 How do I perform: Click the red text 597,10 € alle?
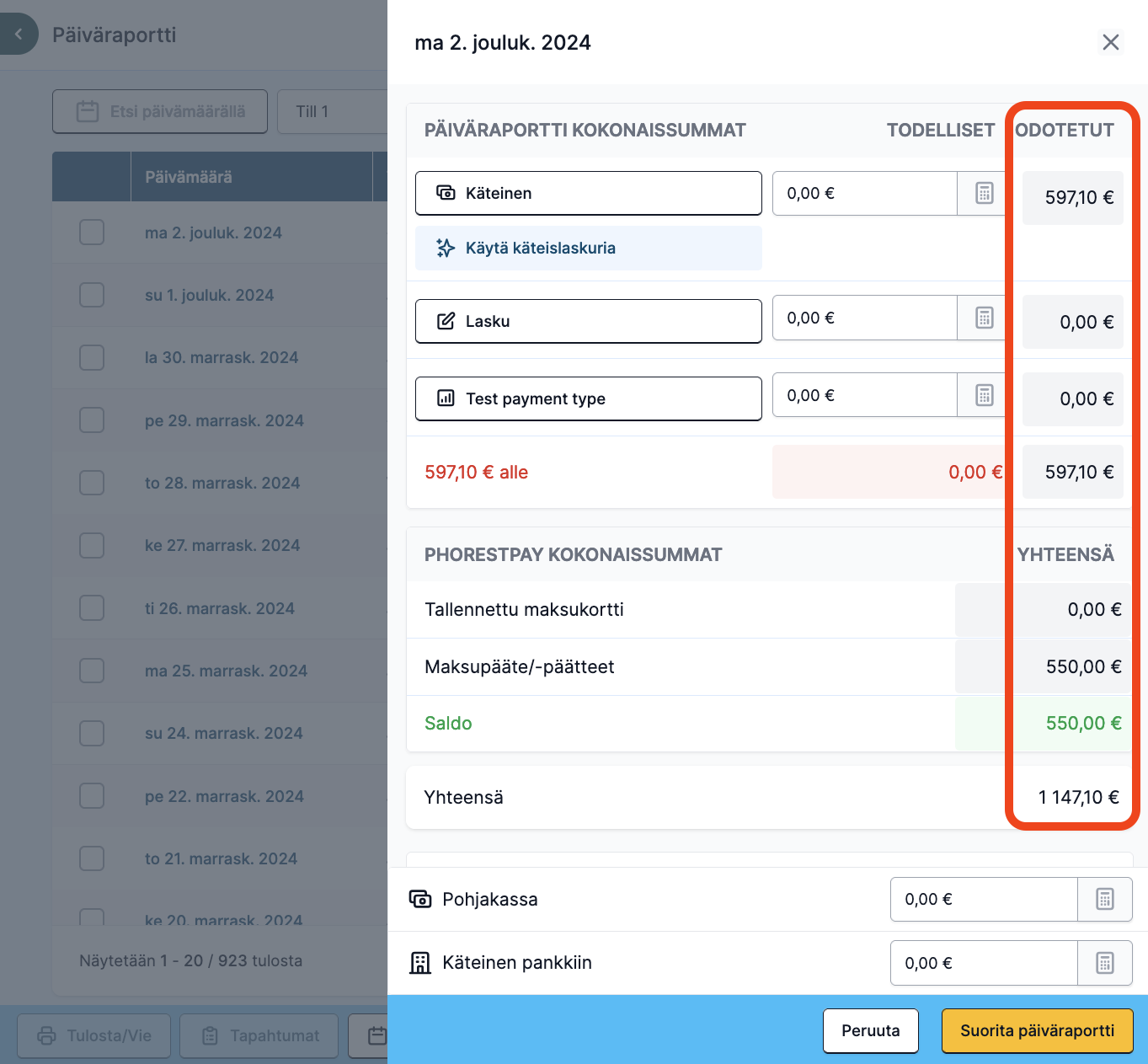coord(477,472)
